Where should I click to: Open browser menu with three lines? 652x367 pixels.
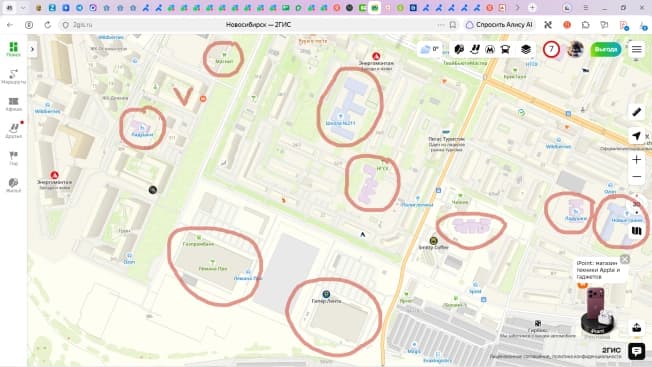click(x=585, y=7)
